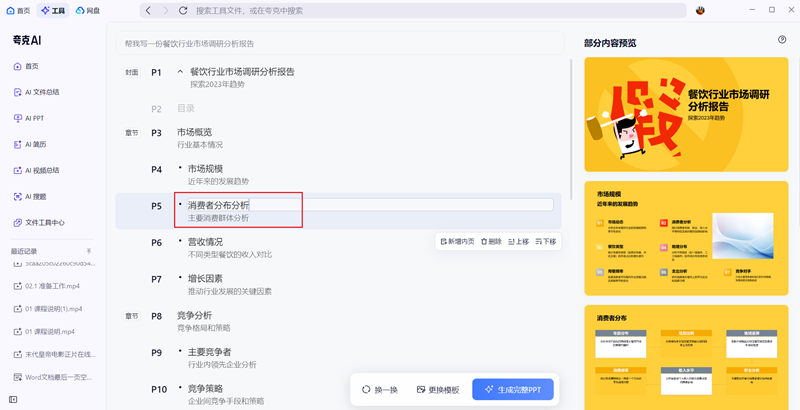Edit P3 heading 市场概览
800x410 pixels.
[x=194, y=132]
